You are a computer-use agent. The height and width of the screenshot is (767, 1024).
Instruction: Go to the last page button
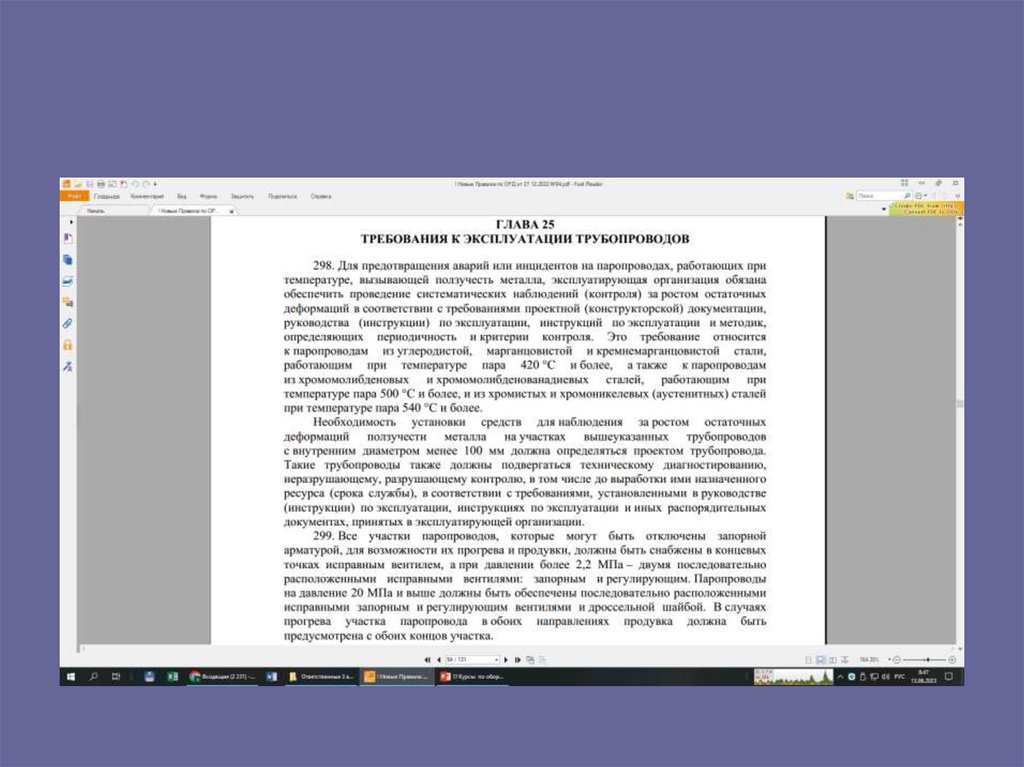[x=518, y=660]
